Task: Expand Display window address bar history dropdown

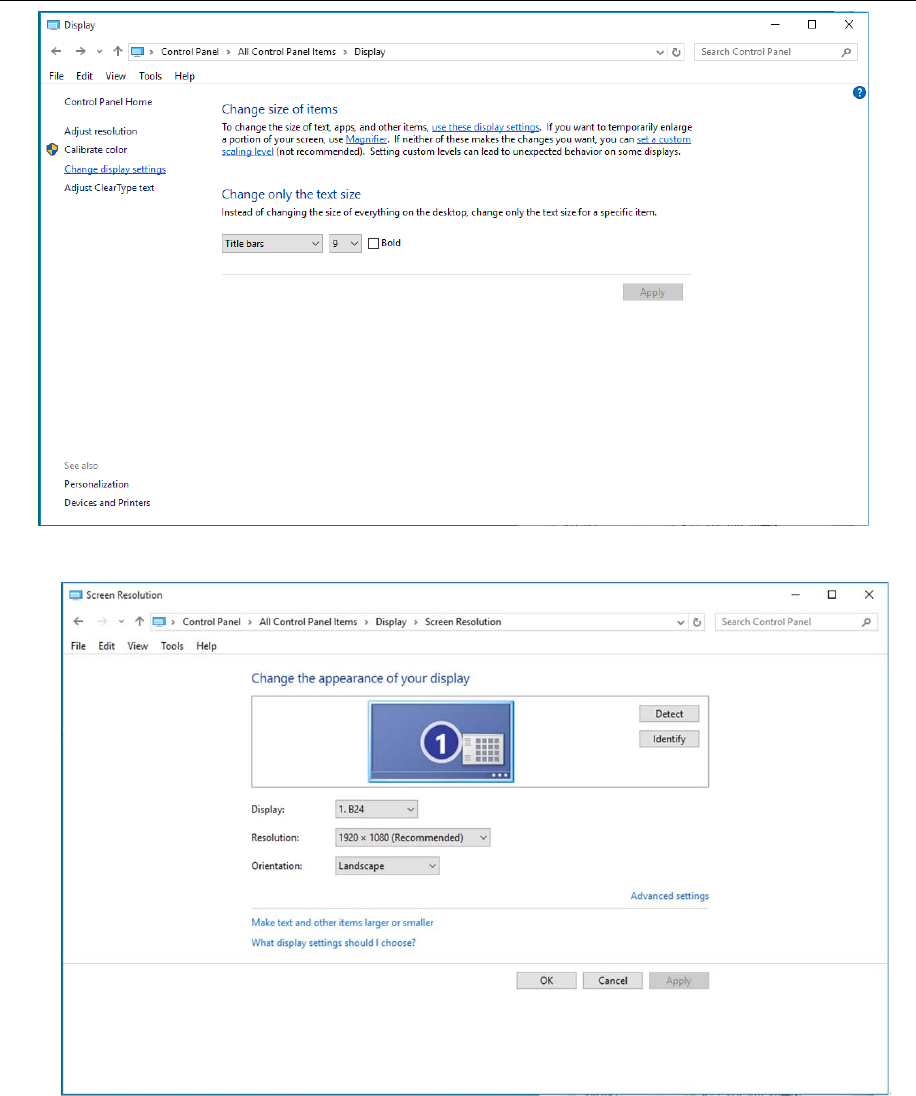Action: tap(659, 52)
